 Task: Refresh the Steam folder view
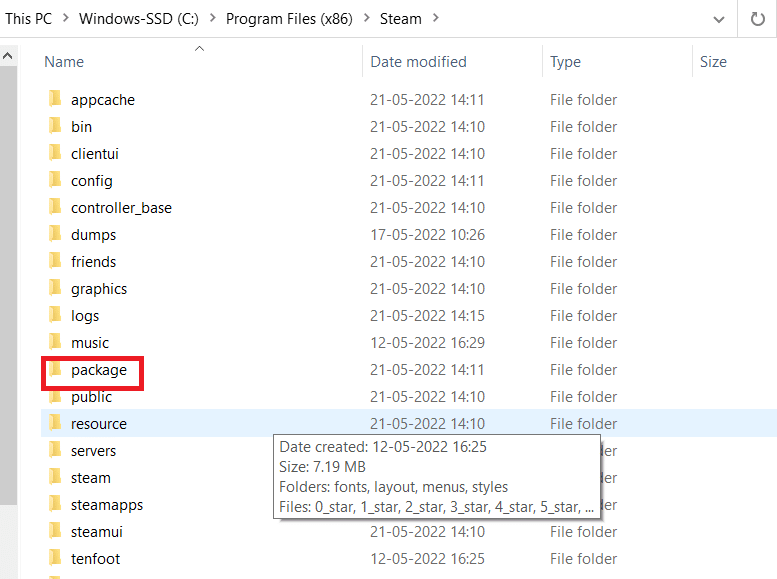(x=757, y=19)
